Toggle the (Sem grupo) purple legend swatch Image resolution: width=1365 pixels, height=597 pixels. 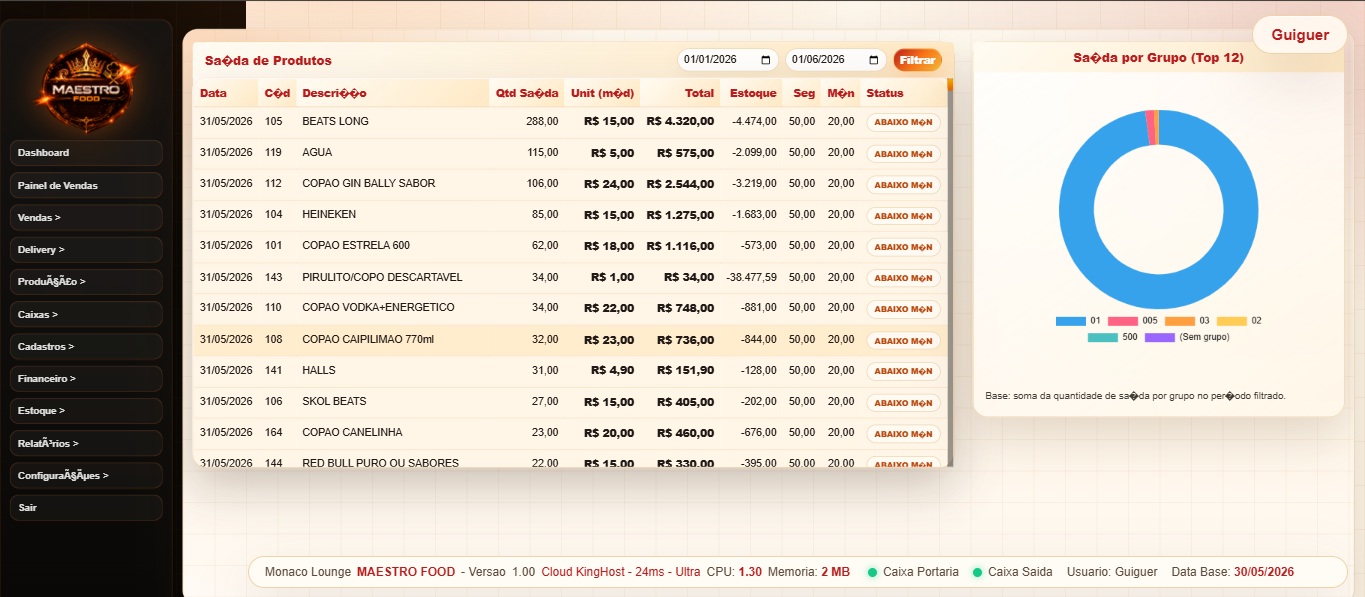1160,338
